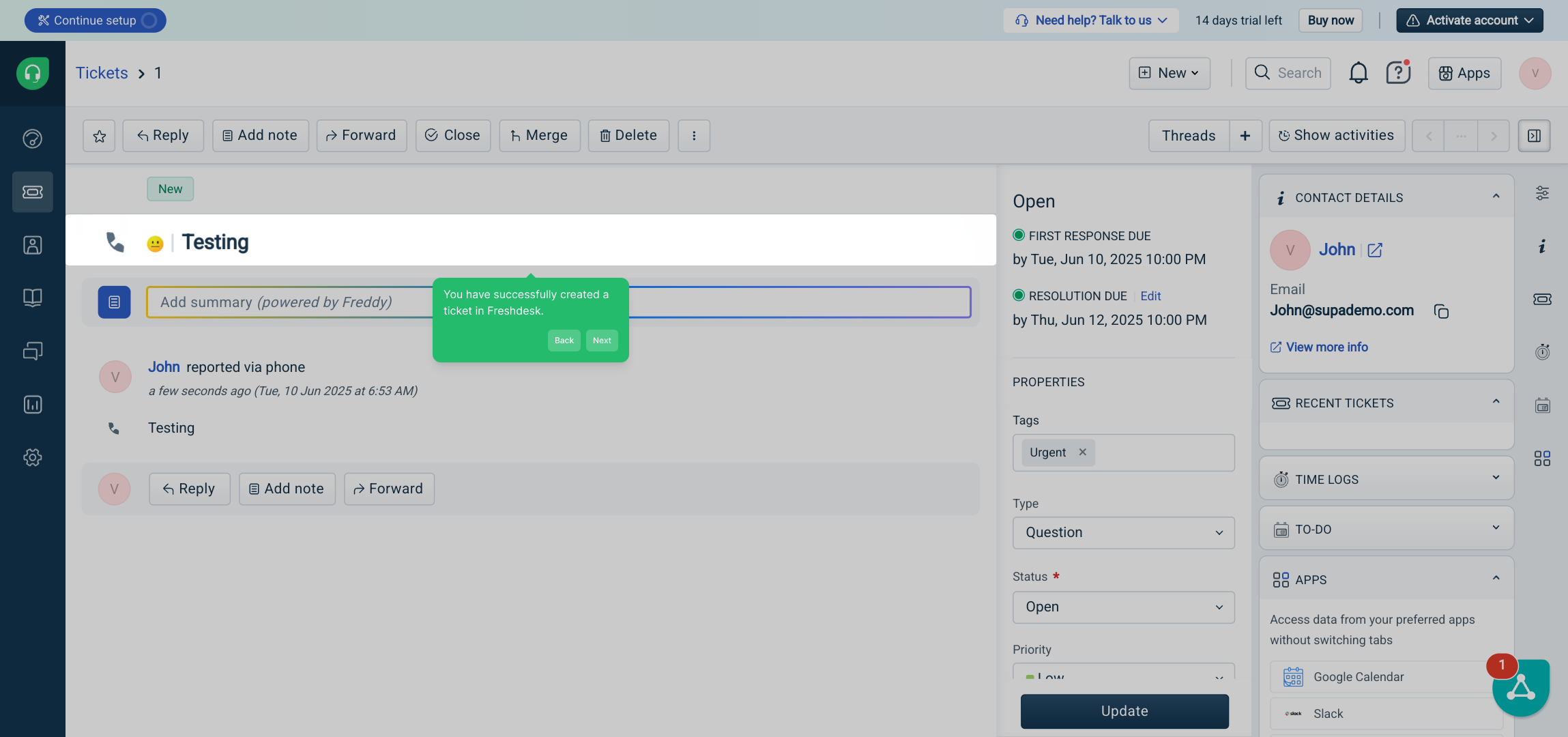Click Next in the success tooltip

click(x=602, y=341)
